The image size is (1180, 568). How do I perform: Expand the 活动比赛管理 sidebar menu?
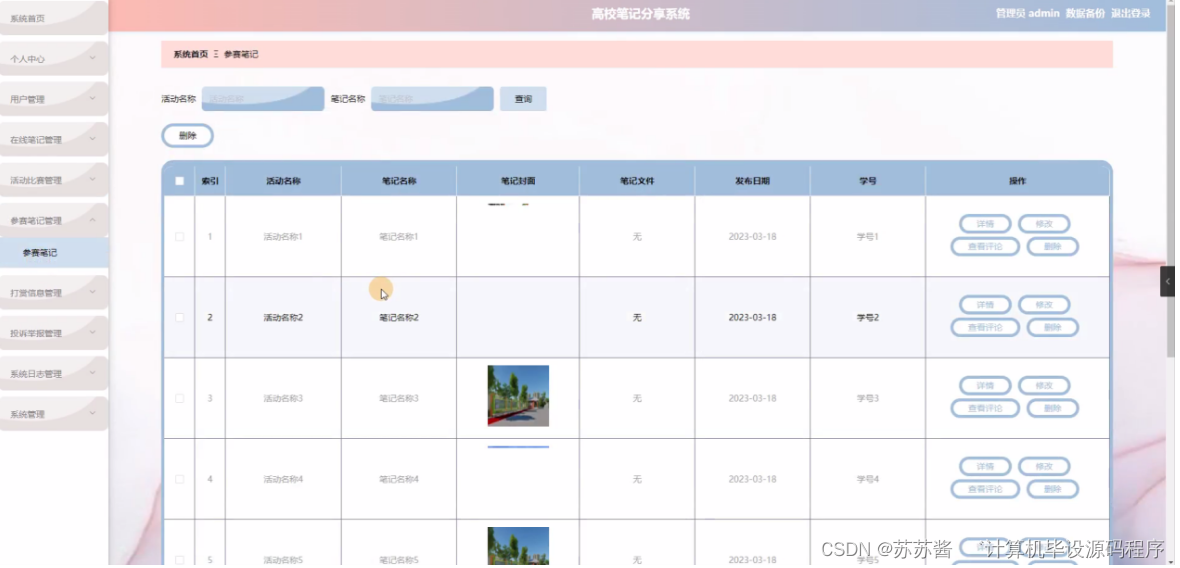(x=53, y=180)
